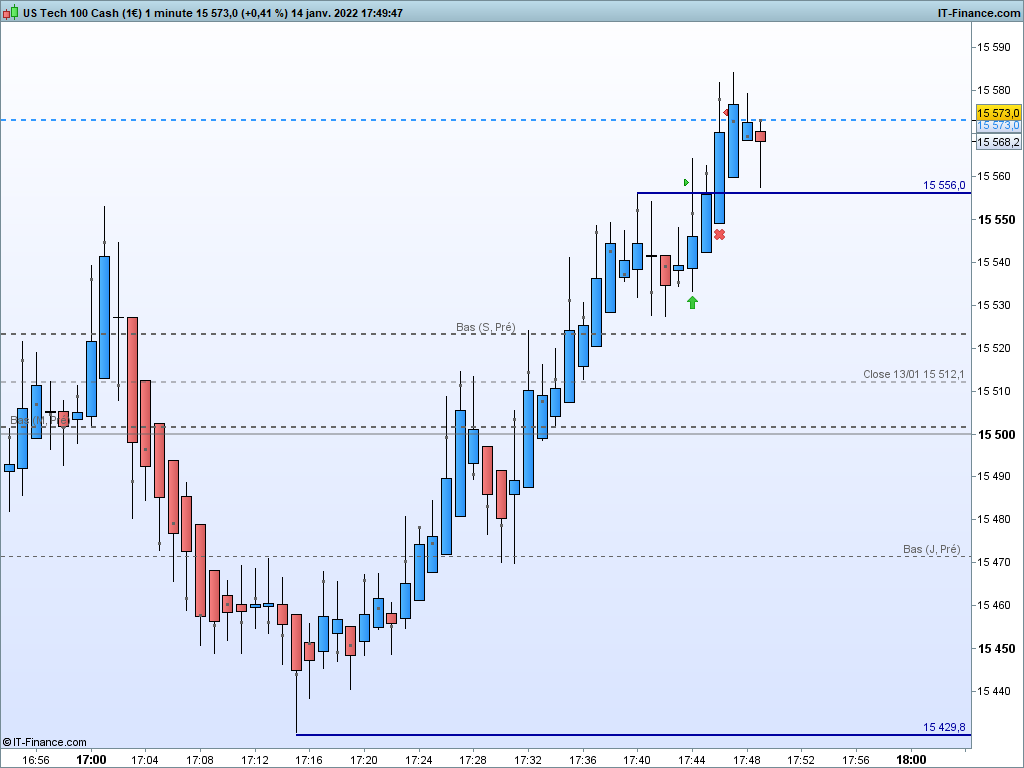
Task: Click the 17:16 time axis label
Action: pyautogui.click(x=309, y=760)
